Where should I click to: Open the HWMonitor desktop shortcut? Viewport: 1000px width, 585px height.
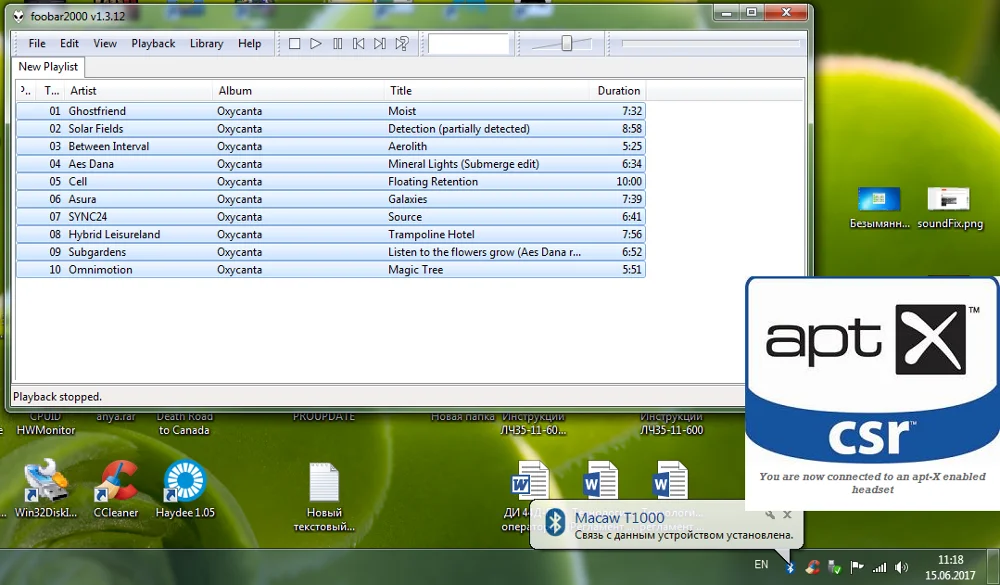tap(45, 424)
